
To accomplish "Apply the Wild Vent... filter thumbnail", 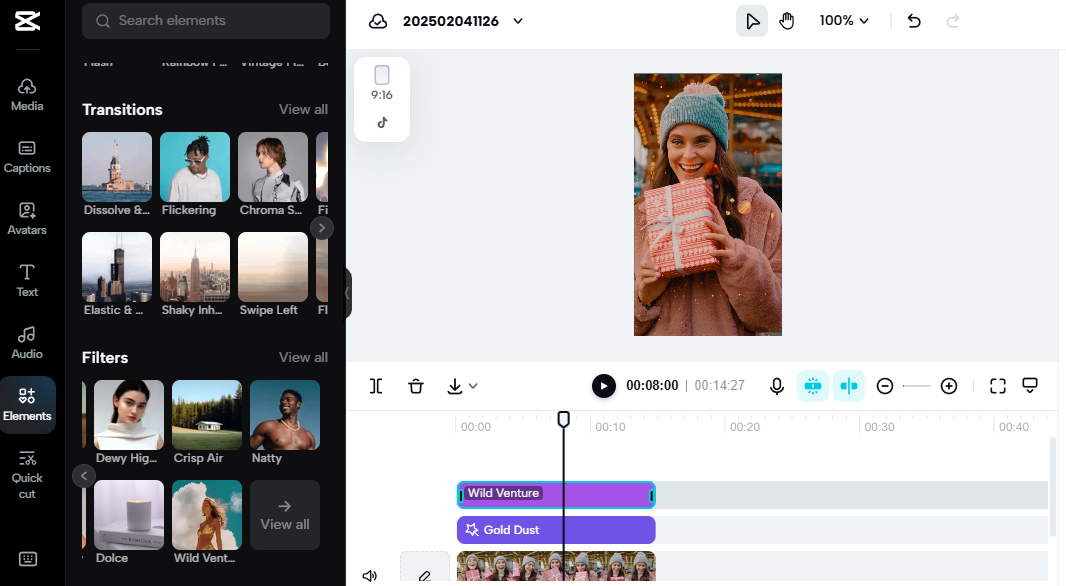I will [x=207, y=515].
